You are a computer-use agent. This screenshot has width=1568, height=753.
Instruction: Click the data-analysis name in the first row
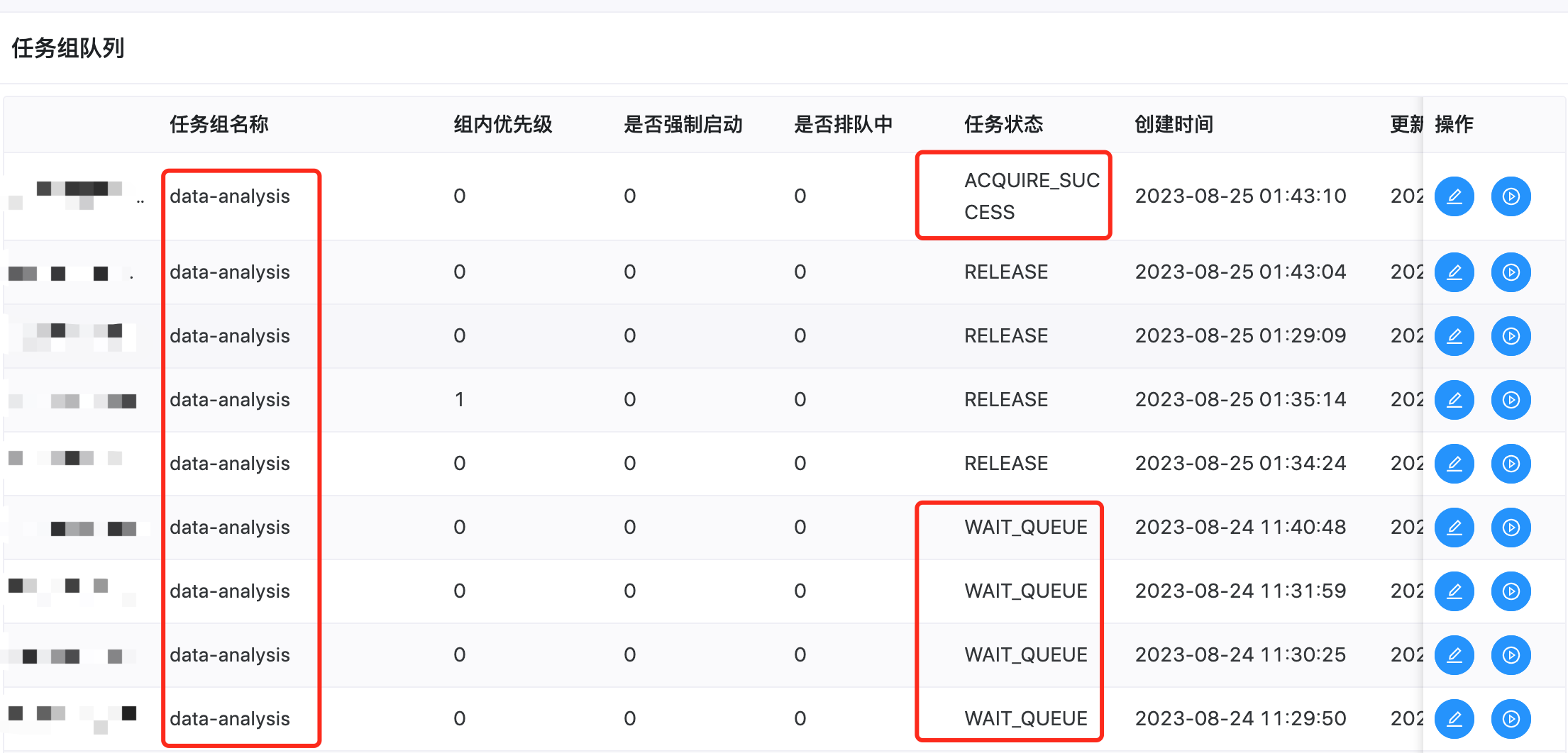[x=229, y=196]
